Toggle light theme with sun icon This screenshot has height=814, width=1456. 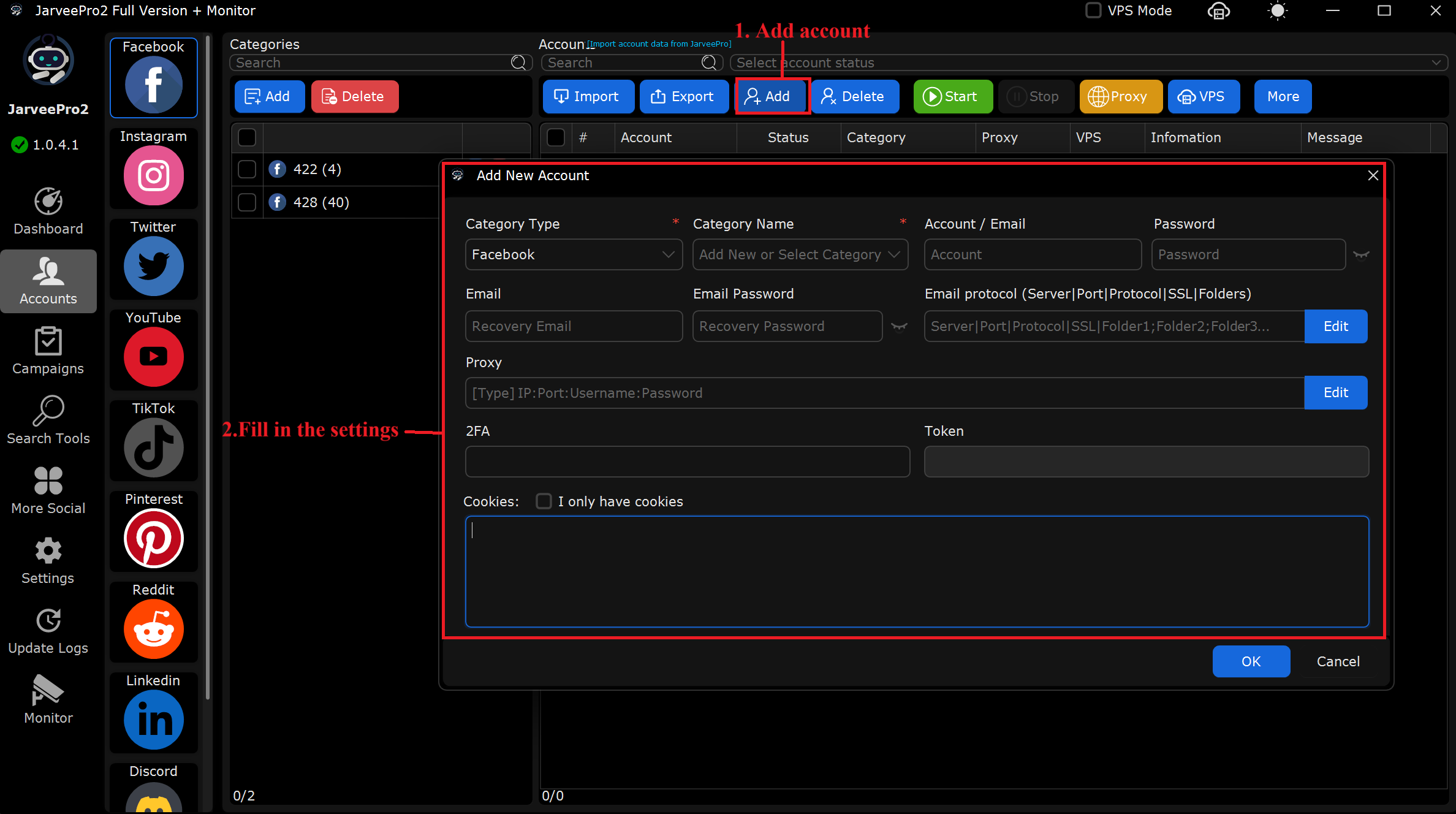1278,11
